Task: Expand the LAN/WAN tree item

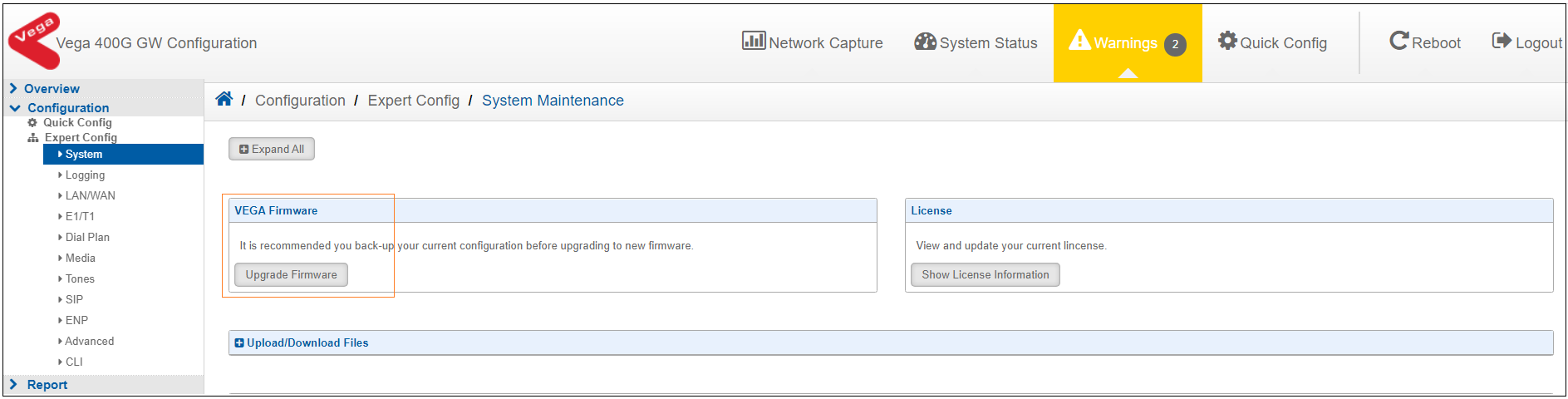Action: click(60, 196)
